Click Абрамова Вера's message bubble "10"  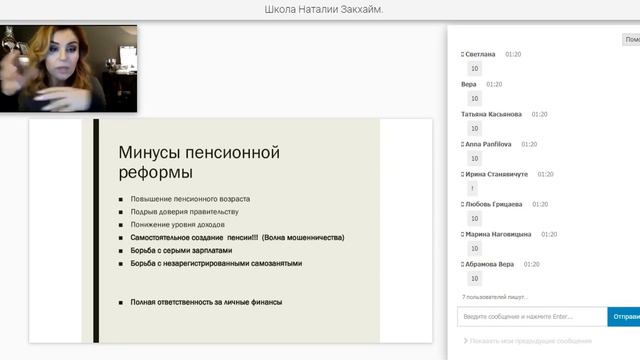coord(475,278)
